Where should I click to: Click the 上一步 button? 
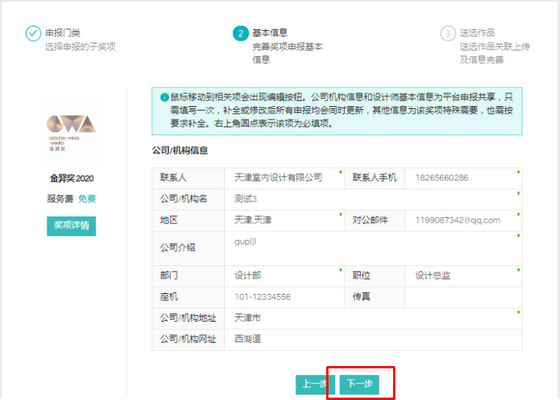click(315, 384)
